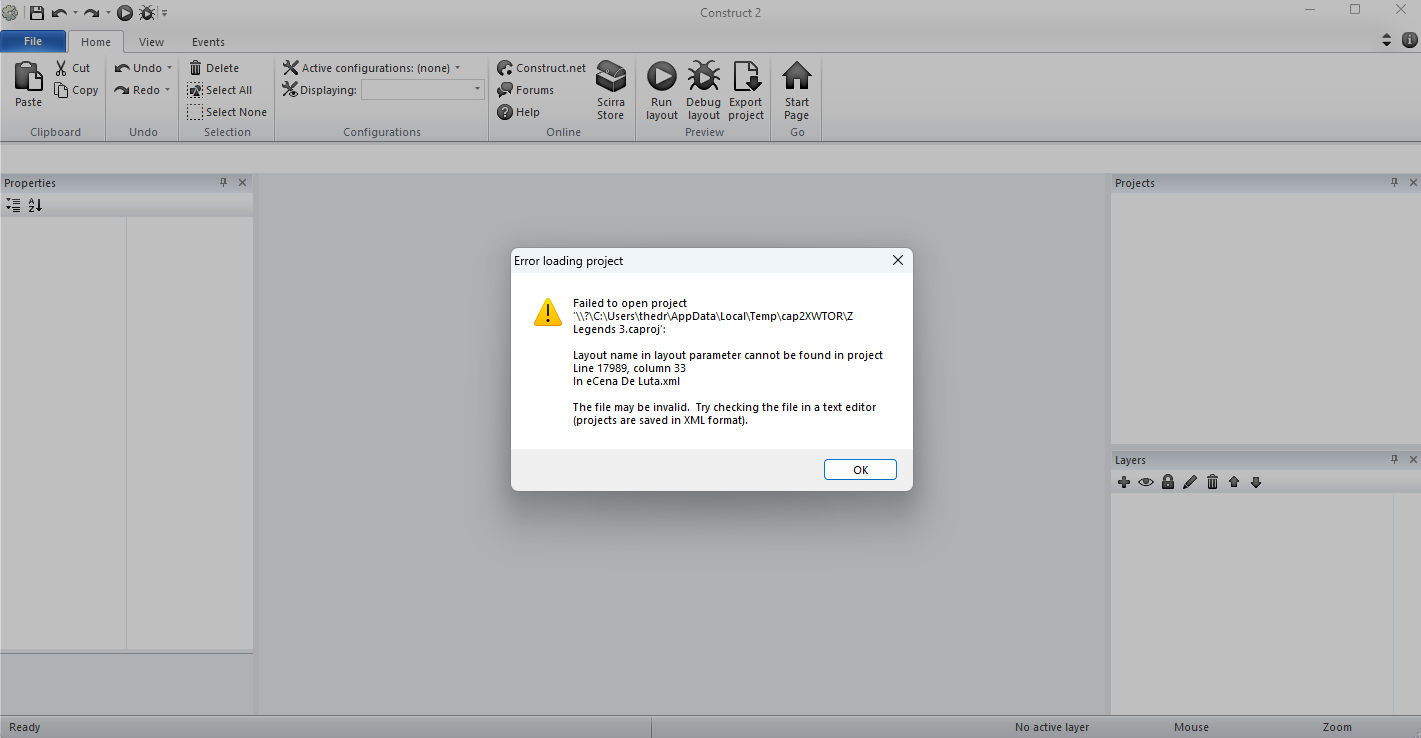Click 'No active layer' in status bar
This screenshot has height=738, width=1421.
pos(1051,727)
